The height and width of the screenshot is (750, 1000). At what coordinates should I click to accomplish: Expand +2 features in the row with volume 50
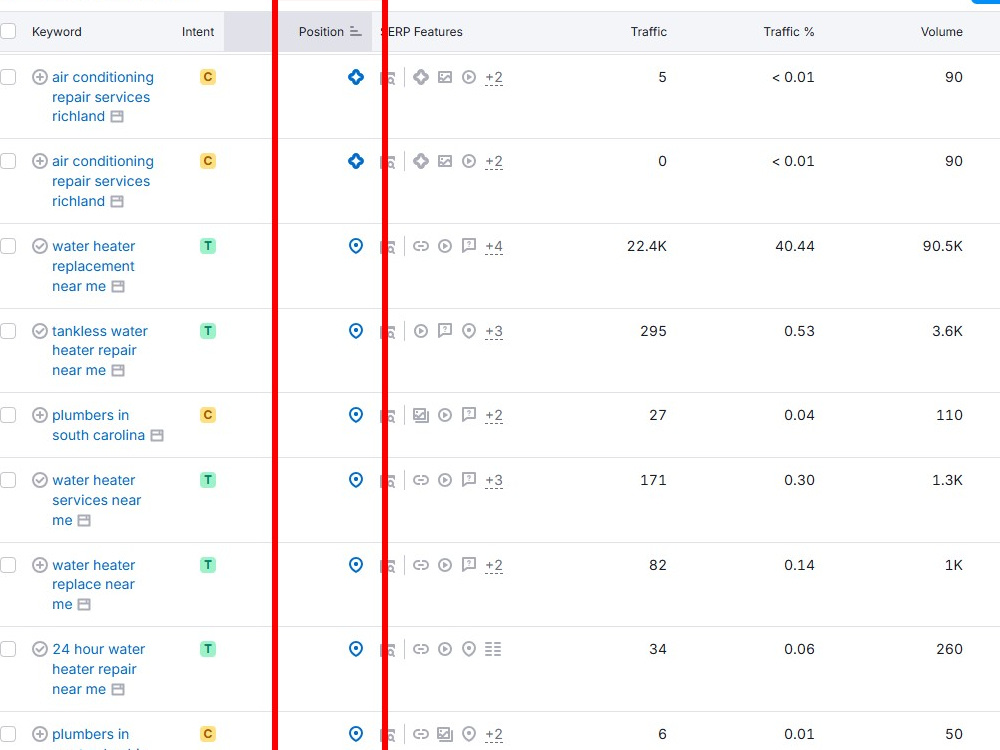(494, 734)
